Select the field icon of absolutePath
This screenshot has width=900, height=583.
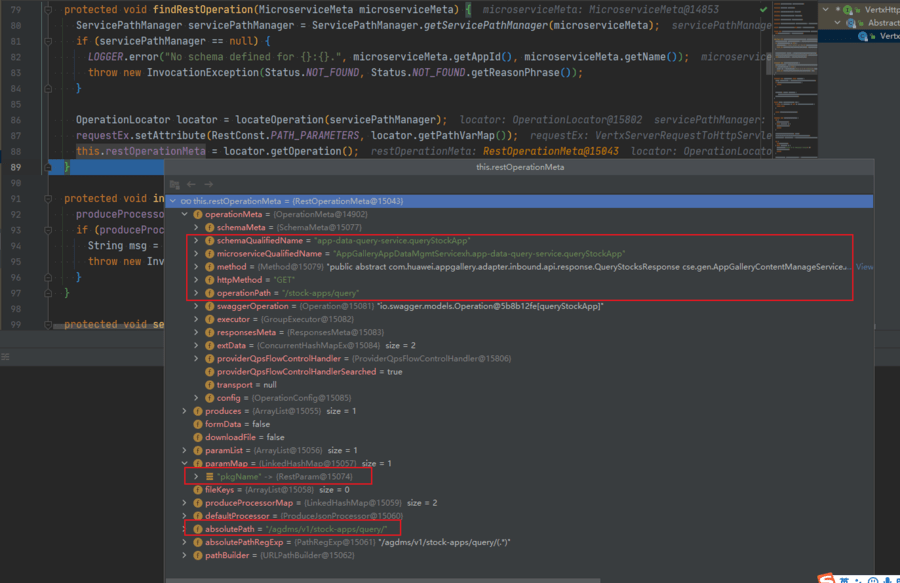click(198, 530)
